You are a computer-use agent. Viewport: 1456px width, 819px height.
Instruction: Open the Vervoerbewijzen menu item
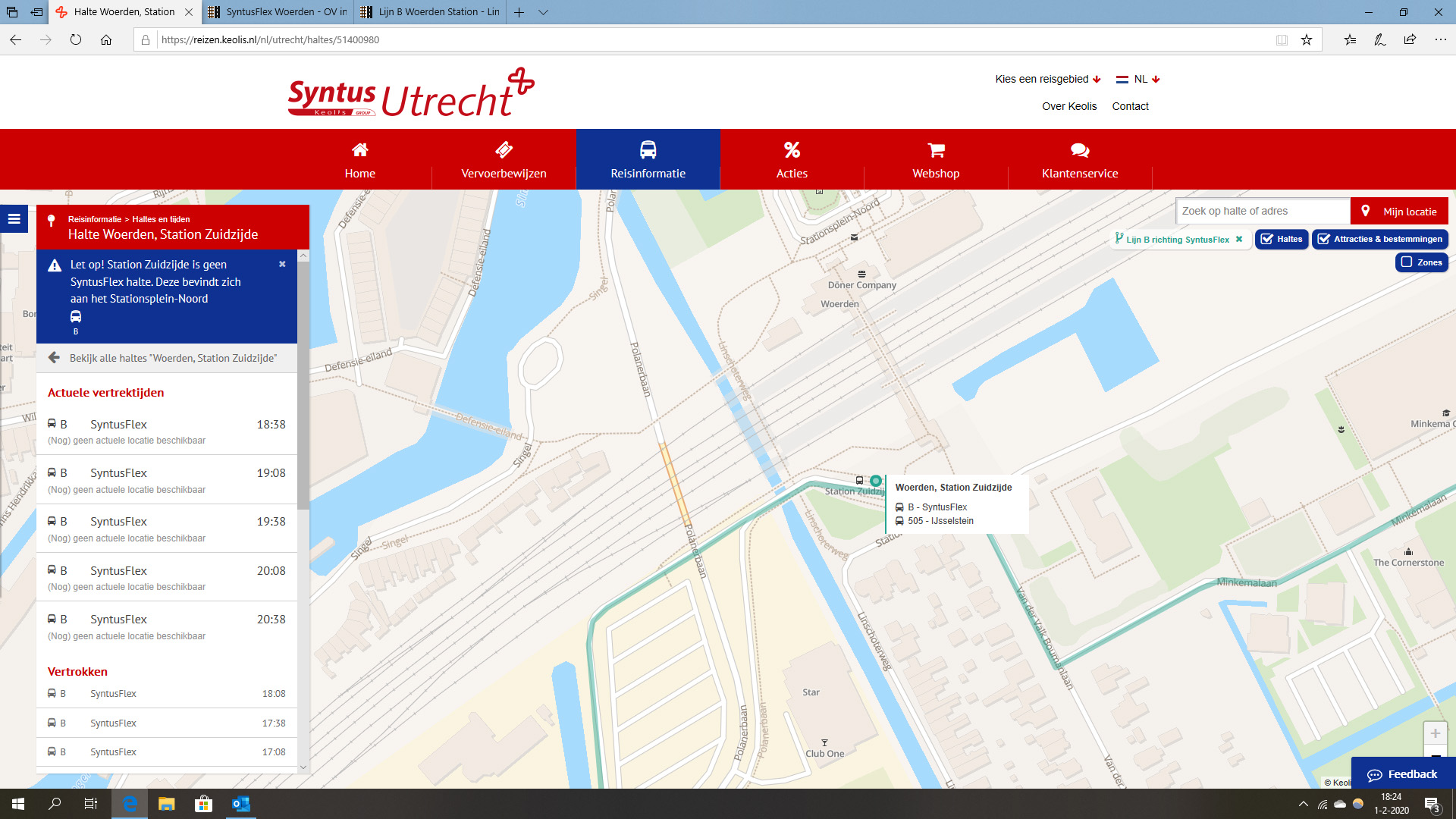pyautogui.click(x=504, y=159)
